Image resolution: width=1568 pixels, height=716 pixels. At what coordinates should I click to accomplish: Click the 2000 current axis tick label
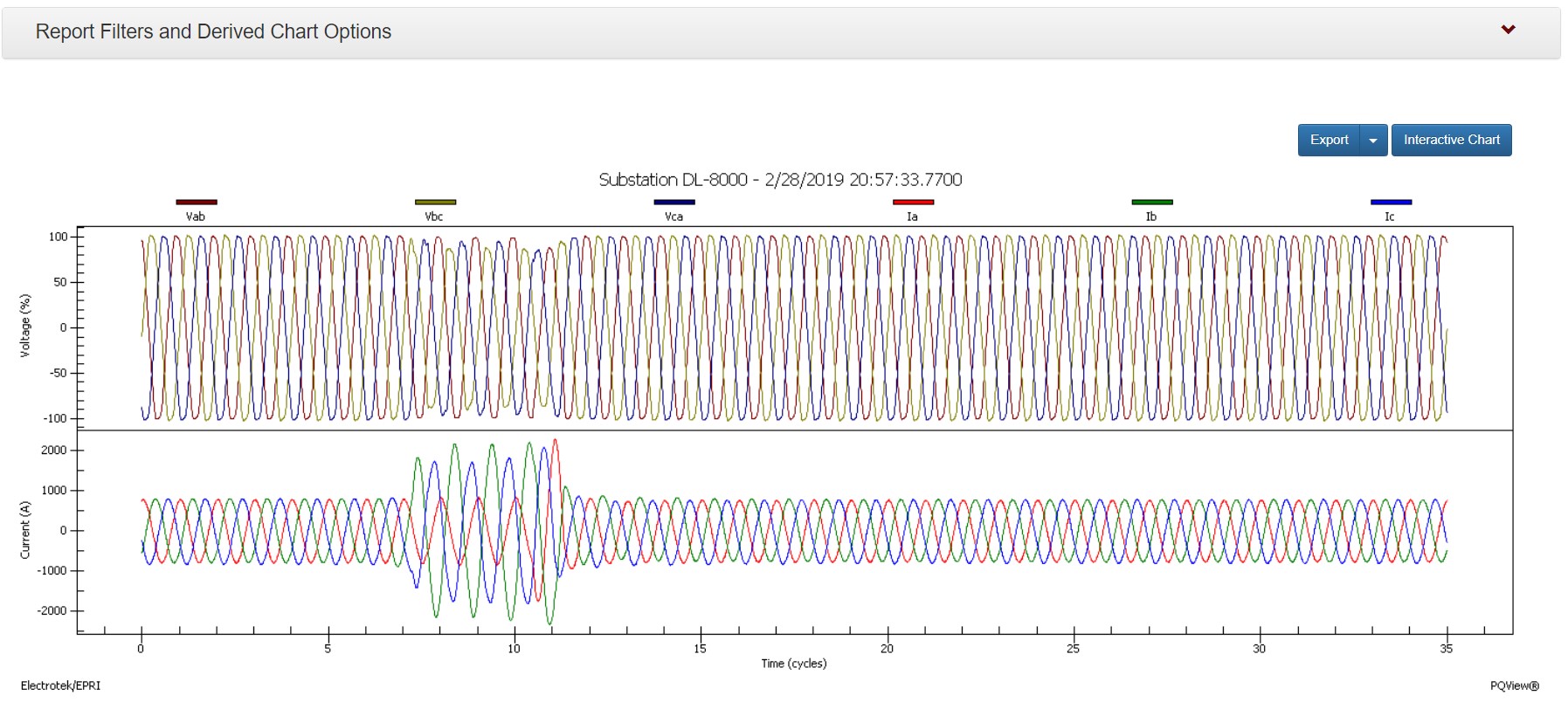tap(54, 451)
